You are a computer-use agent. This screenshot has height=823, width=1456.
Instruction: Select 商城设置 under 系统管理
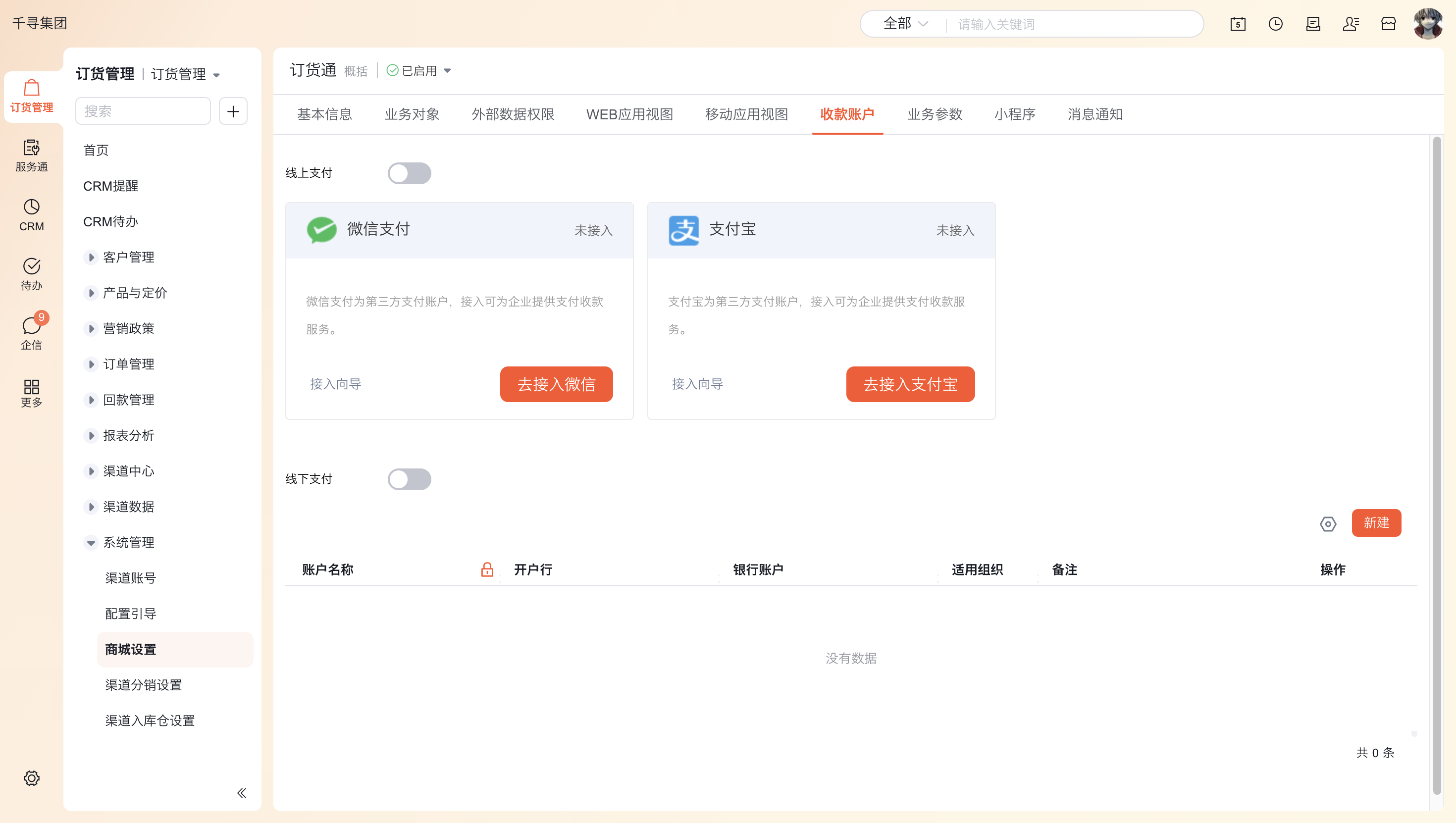pyautogui.click(x=175, y=649)
